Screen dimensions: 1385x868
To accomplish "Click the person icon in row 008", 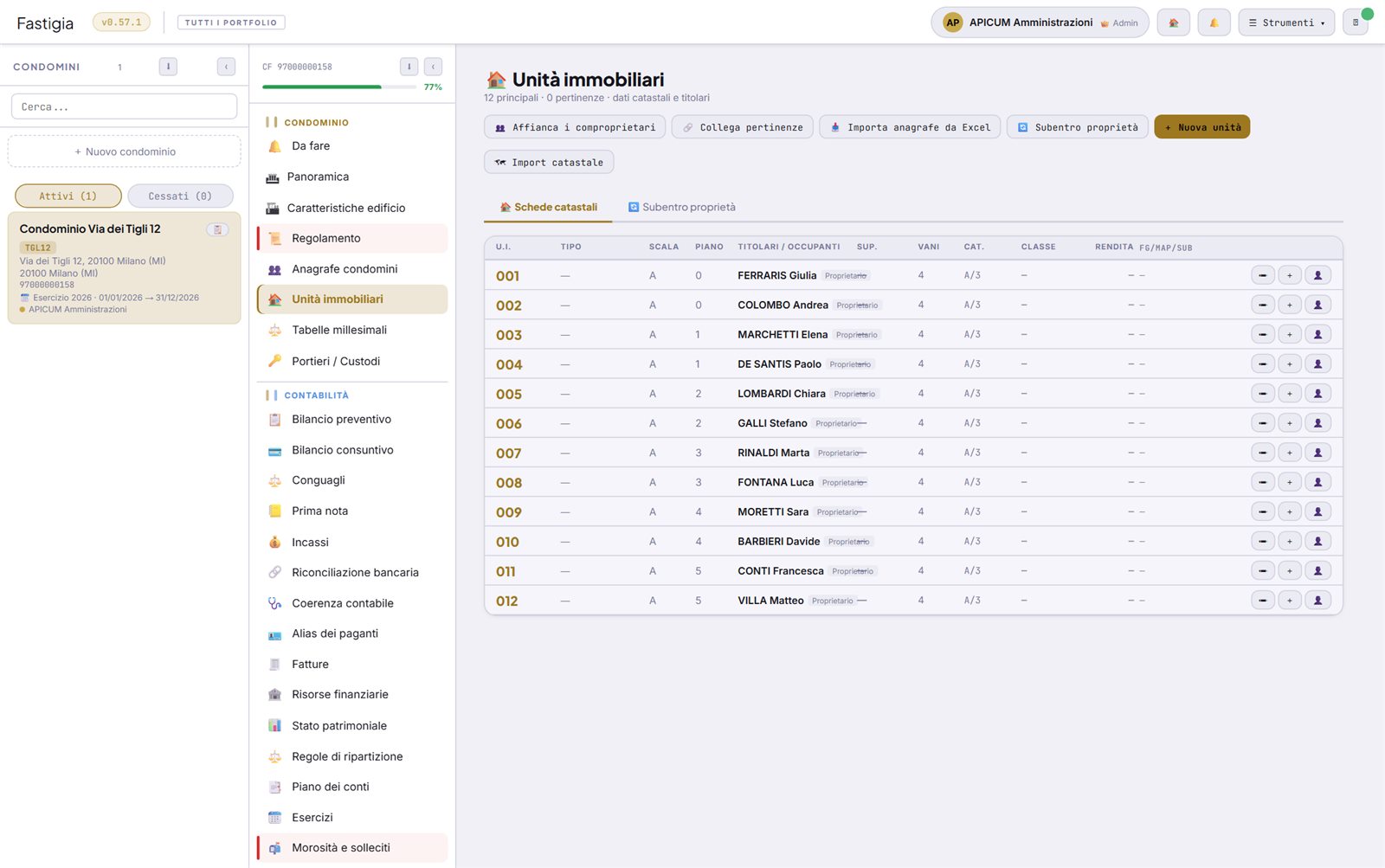I will click(x=1317, y=482).
